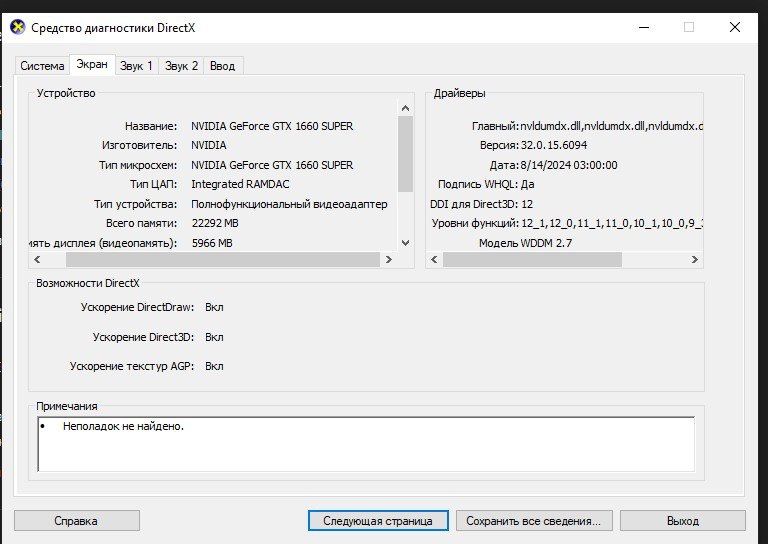Click right arrow of Драйверы horizontal scrollbar
The height and width of the screenshot is (544, 768).
tap(695, 260)
